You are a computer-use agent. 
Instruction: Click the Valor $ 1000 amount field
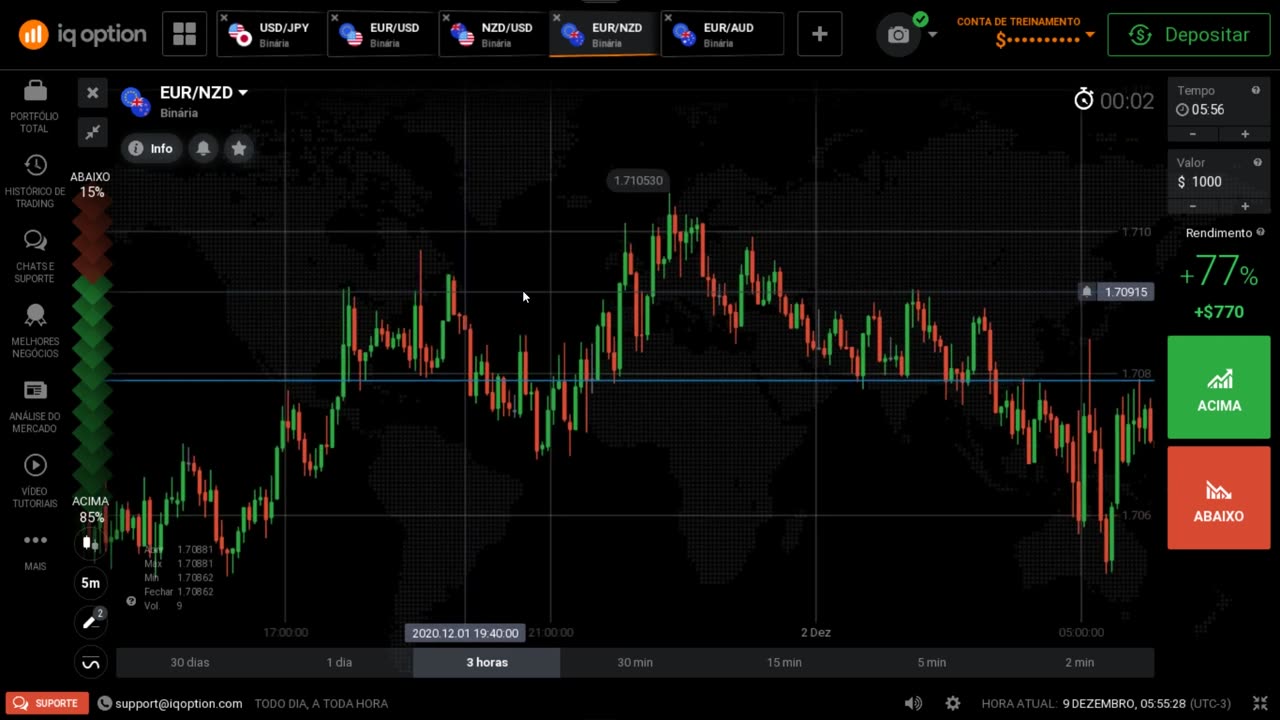coord(1219,174)
